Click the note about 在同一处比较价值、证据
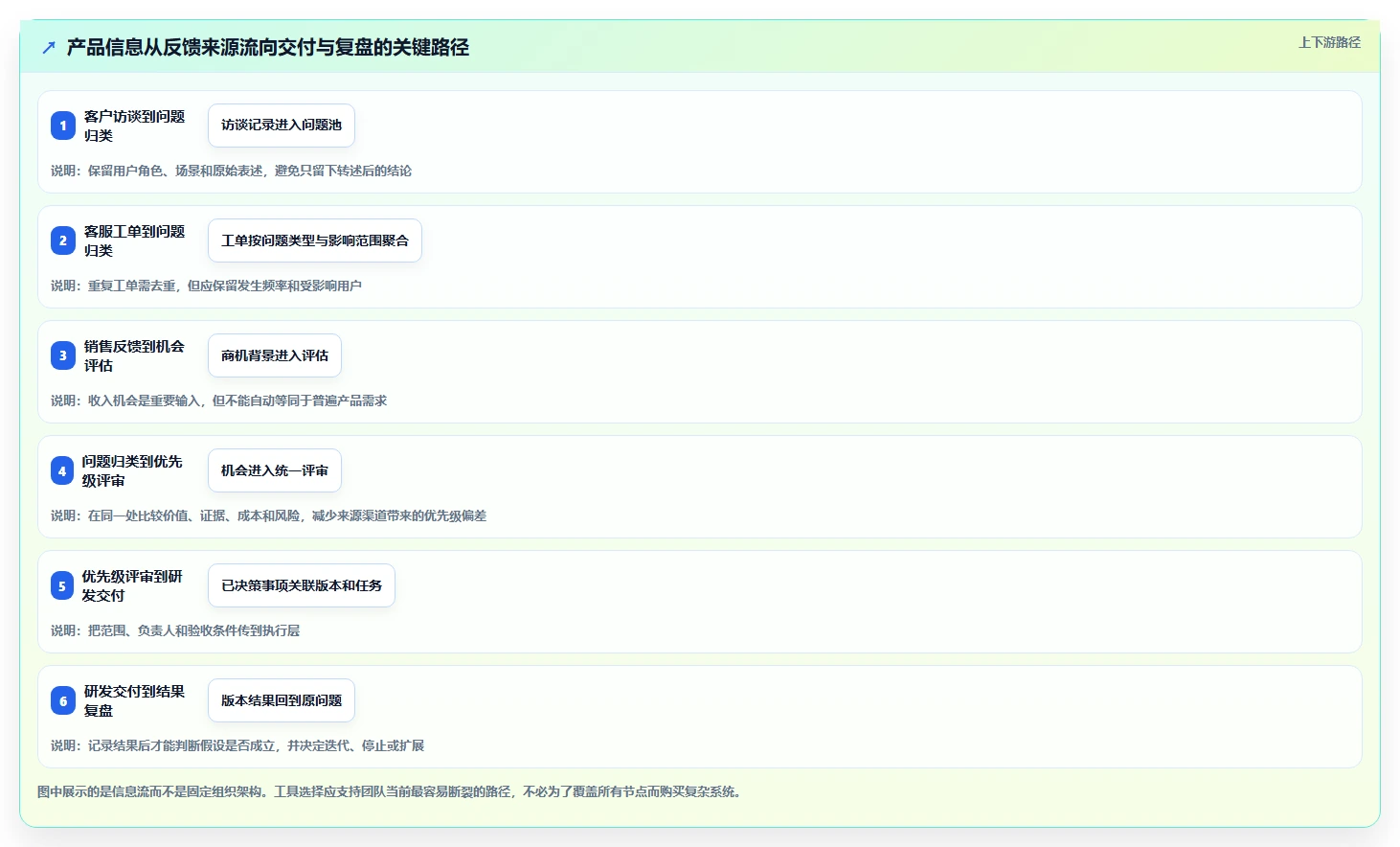Viewport: 1400px width, 847px height. [x=268, y=515]
